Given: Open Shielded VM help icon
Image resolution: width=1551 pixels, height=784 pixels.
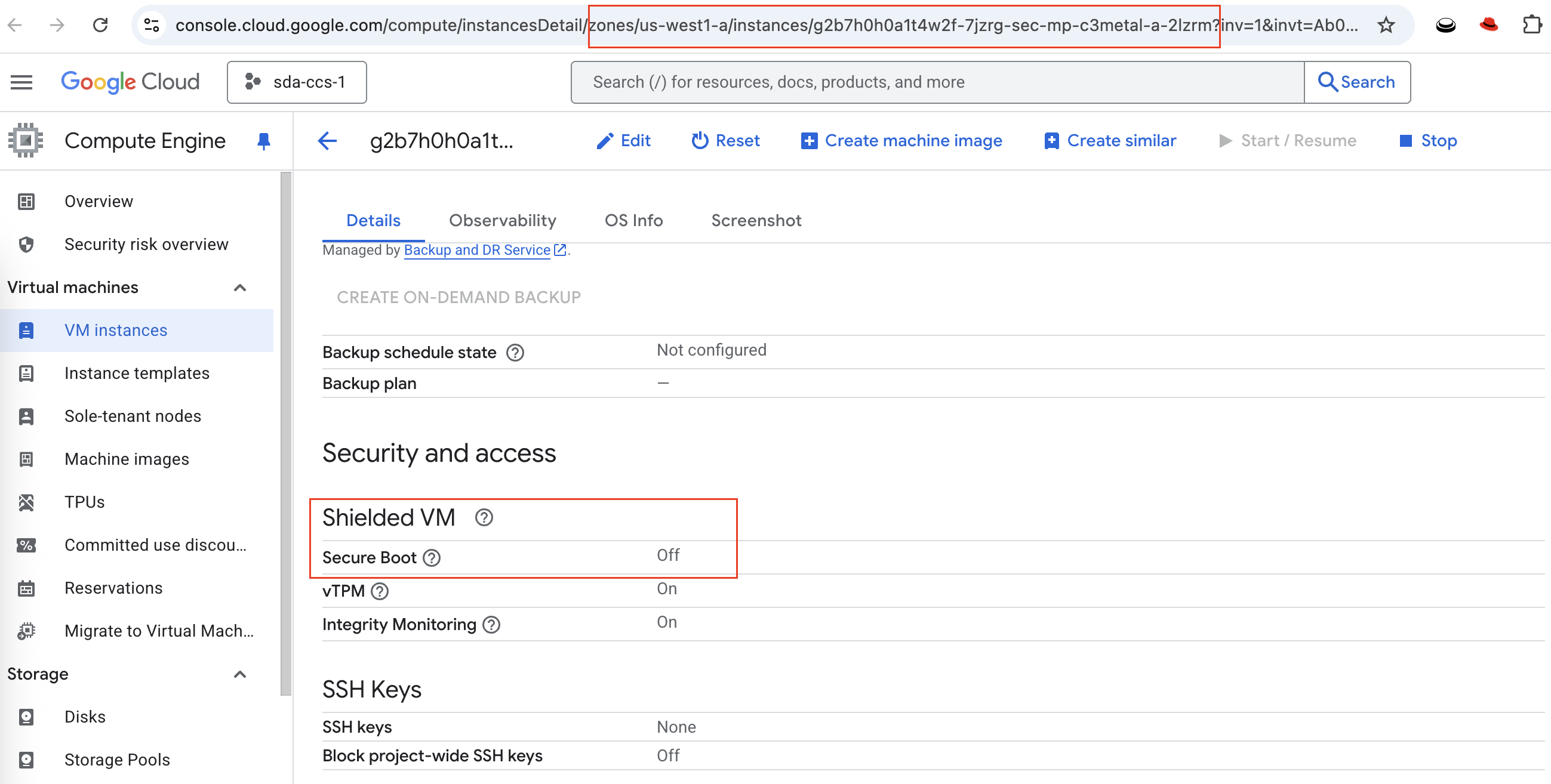Looking at the screenshot, I should [x=484, y=517].
